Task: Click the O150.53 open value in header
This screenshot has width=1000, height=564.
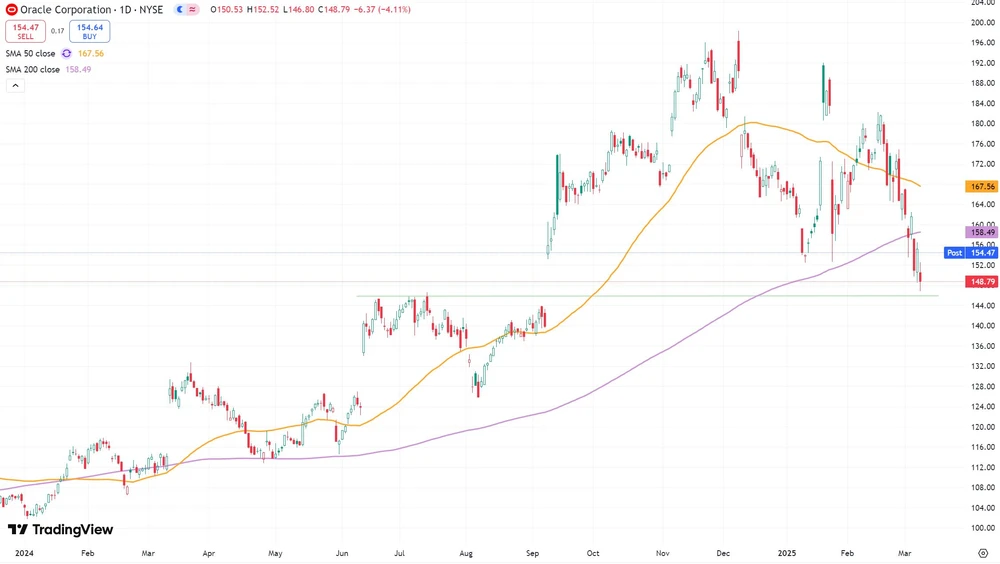Action: [226, 10]
